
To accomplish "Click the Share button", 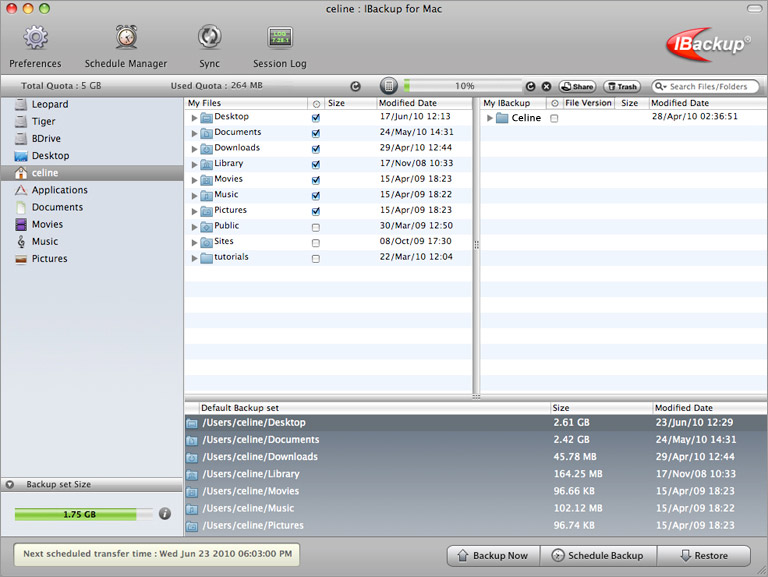I will click(x=577, y=87).
